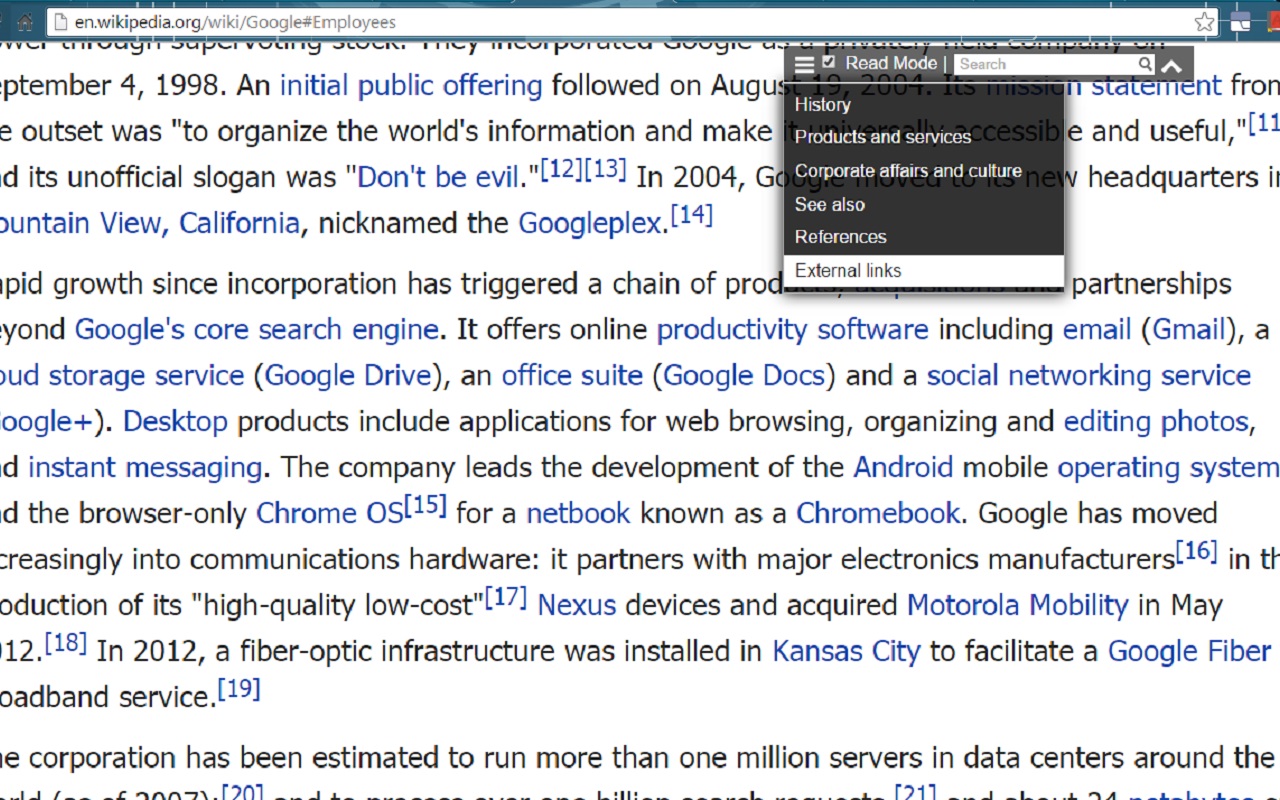Open the Chrome OS link
Image resolution: width=1280 pixels, height=800 pixels.
click(x=329, y=513)
